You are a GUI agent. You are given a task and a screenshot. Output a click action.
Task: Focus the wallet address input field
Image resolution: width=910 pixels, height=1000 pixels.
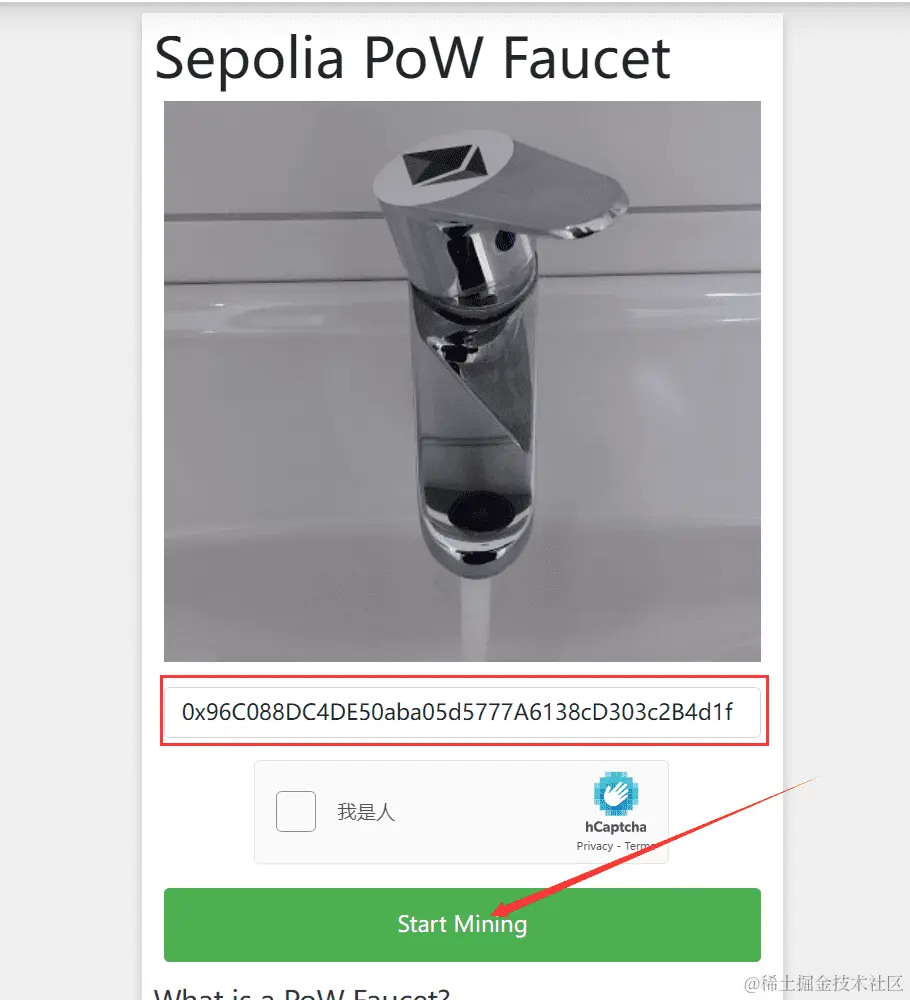[462, 712]
